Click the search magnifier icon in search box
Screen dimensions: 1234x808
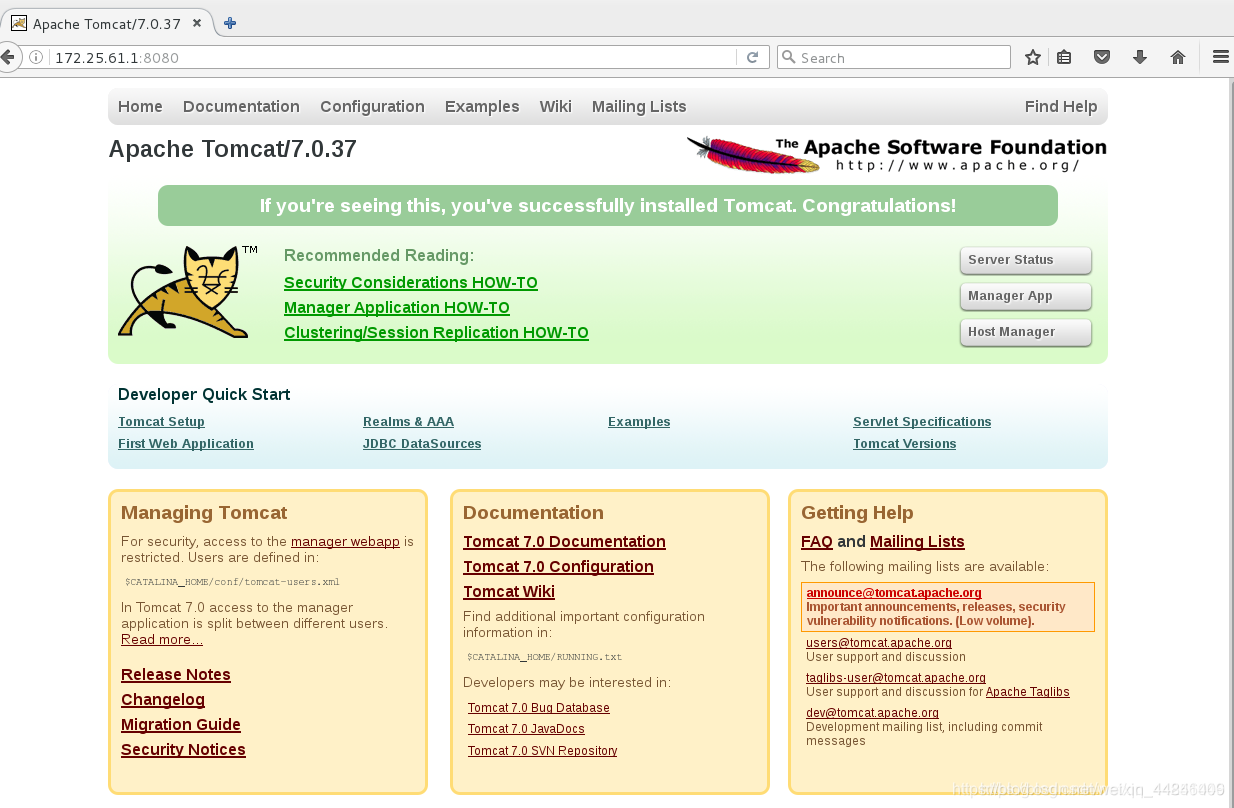coord(788,58)
